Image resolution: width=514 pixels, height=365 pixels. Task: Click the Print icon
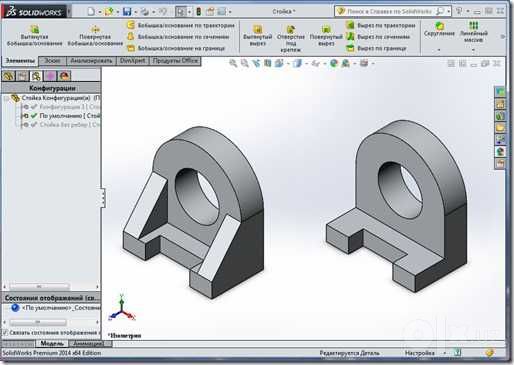145,11
